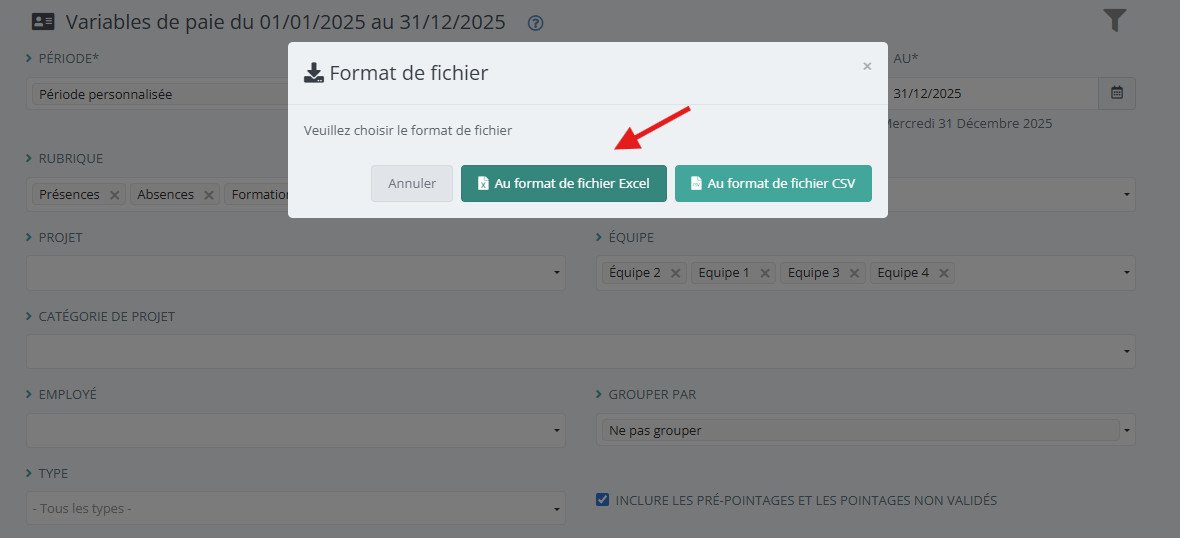Remove the Absences tag

pyautogui.click(x=208, y=195)
